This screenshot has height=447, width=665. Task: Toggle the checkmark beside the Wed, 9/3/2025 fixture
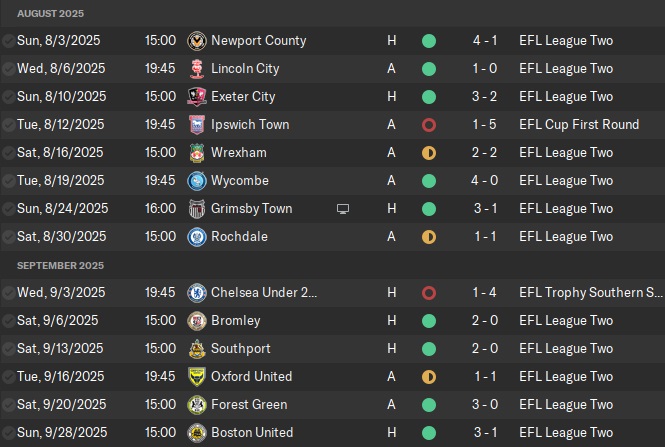(x=8, y=293)
